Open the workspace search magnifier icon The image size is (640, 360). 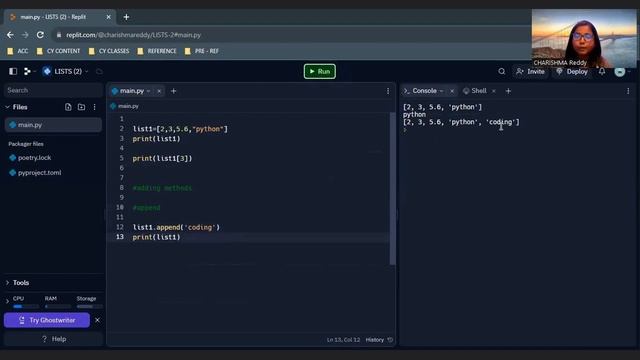502,71
